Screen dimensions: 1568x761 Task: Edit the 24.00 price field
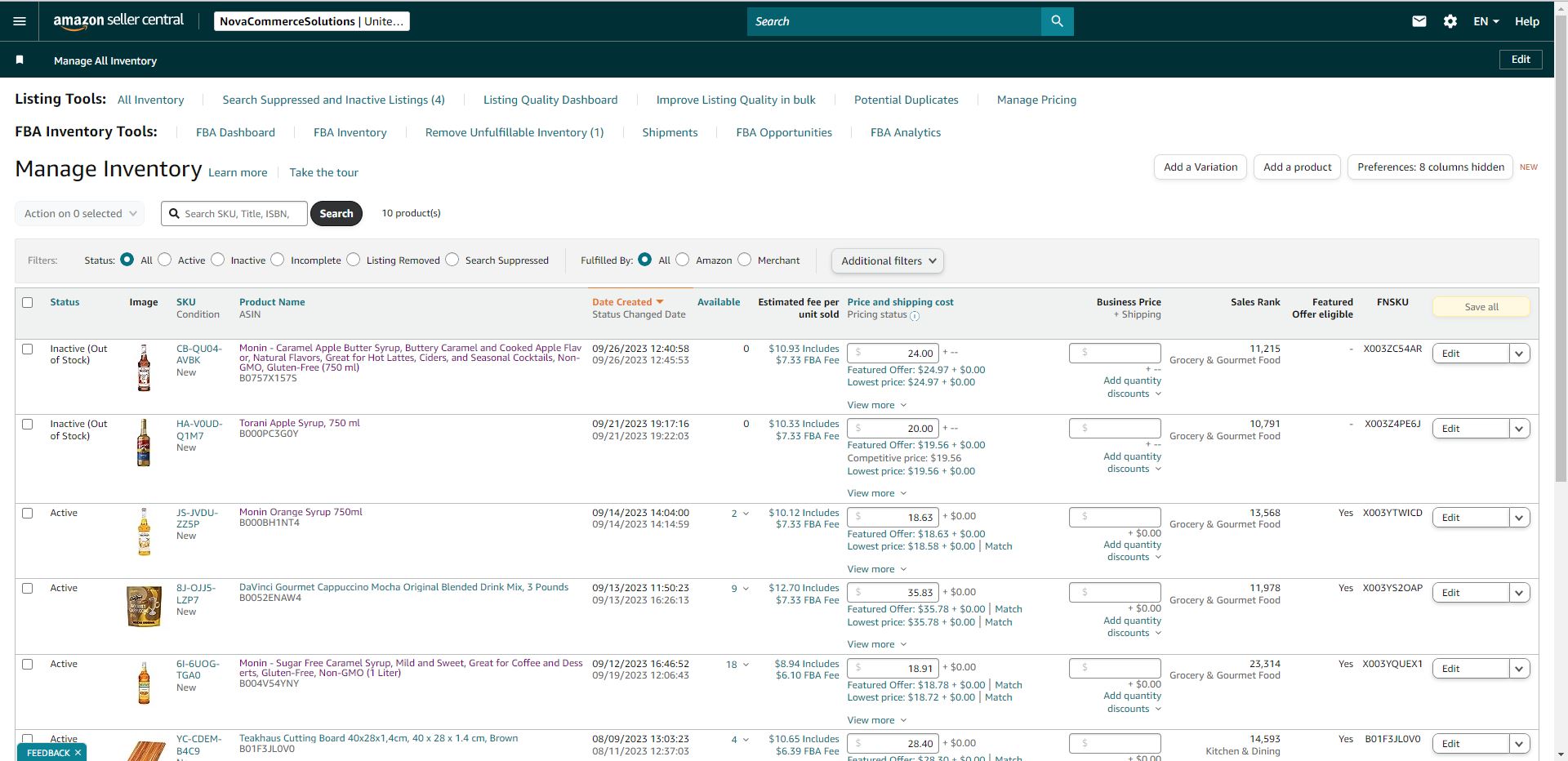[x=893, y=354]
